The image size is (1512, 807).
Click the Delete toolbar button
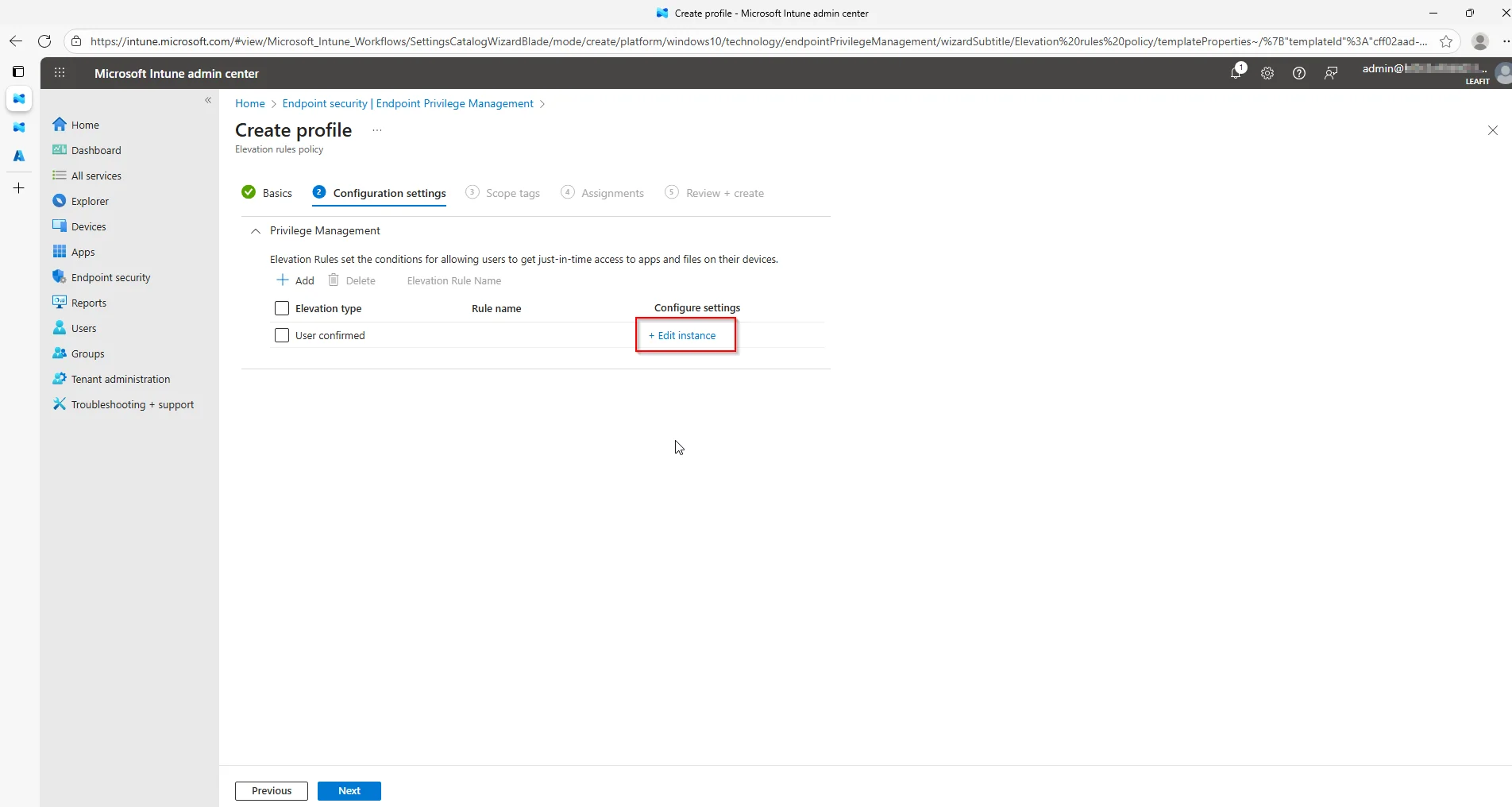click(352, 280)
